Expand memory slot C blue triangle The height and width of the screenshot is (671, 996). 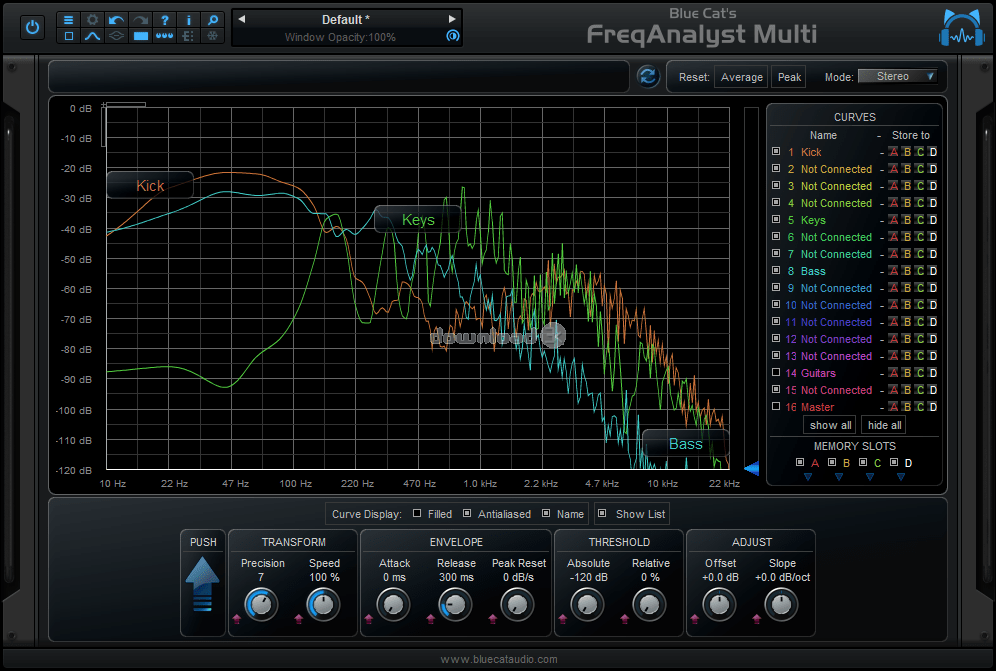pyautogui.click(x=870, y=477)
